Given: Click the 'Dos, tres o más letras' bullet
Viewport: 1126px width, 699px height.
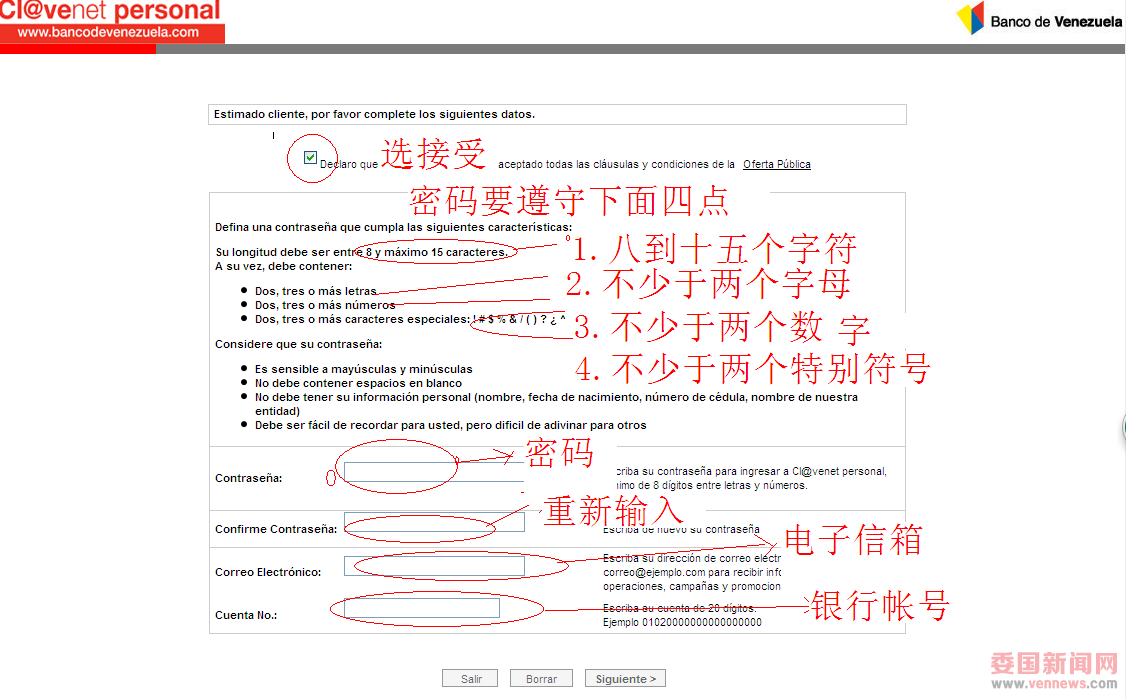Looking at the screenshot, I should click(315, 291).
